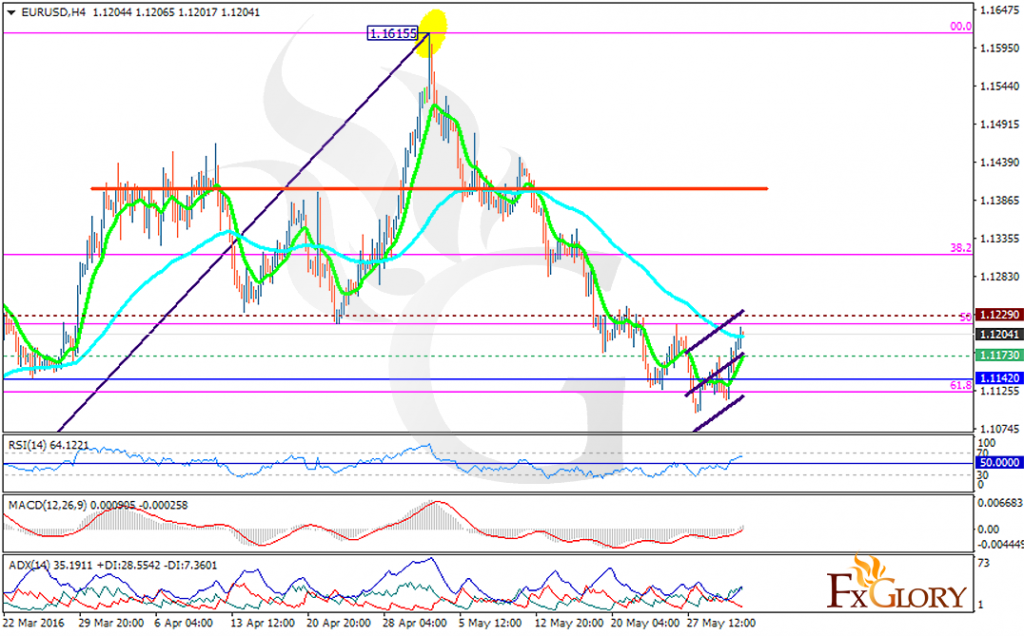Image resolution: width=1024 pixels, height=636 pixels.
Task: Select the MACD(12,26,9) indicator label
Action: pyautogui.click(x=97, y=505)
